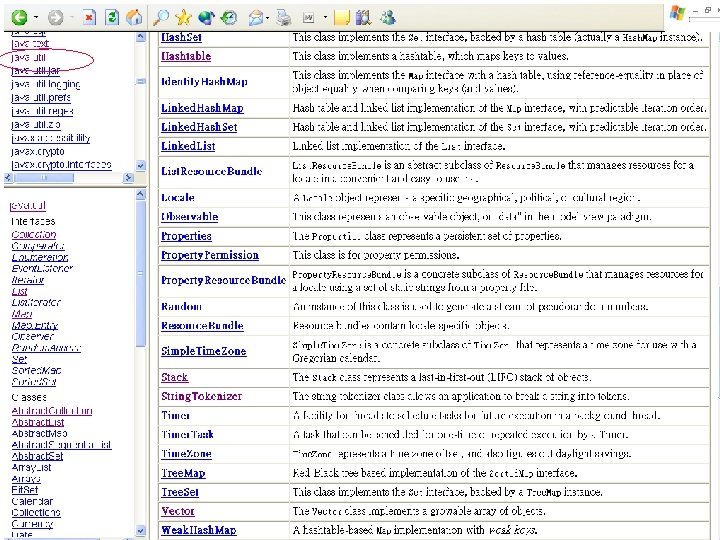Viewport: 720px width, 540px height.
Task: Launch the Messenger people icon
Action: (x=388, y=17)
